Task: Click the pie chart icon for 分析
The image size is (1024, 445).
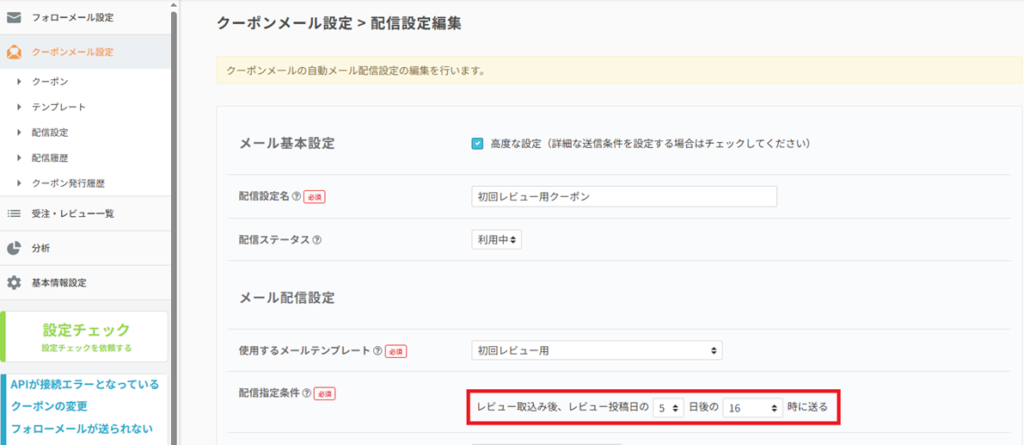Action: (14, 248)
